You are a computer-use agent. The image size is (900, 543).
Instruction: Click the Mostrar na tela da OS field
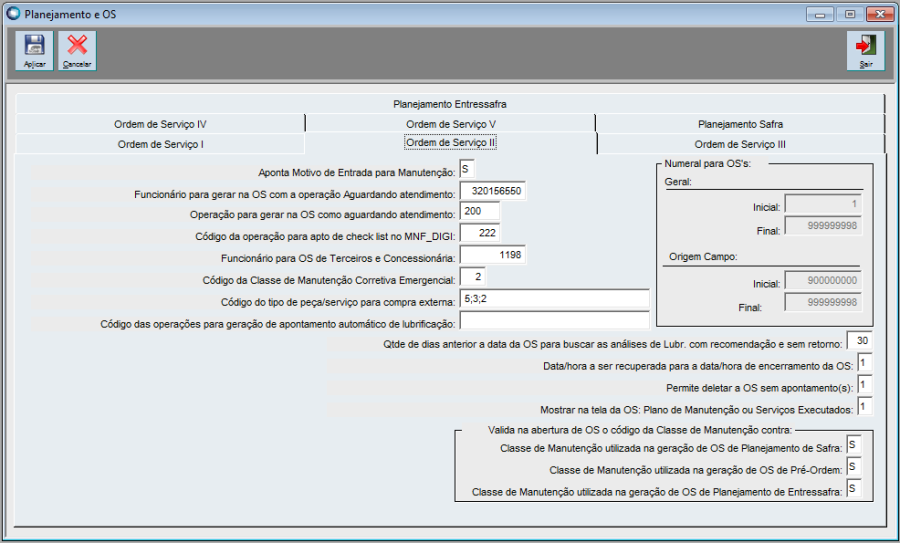865,406
